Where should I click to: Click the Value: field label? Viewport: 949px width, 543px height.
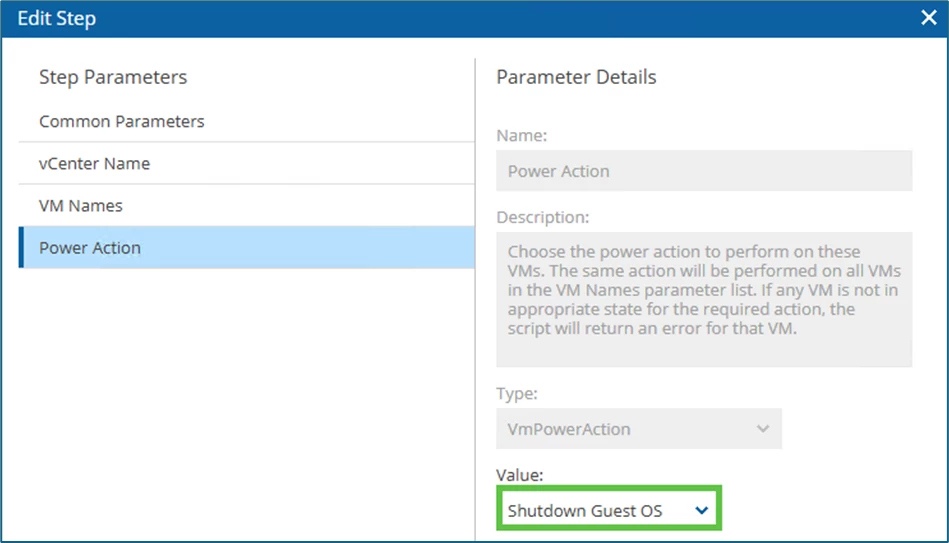click(520, 476)
